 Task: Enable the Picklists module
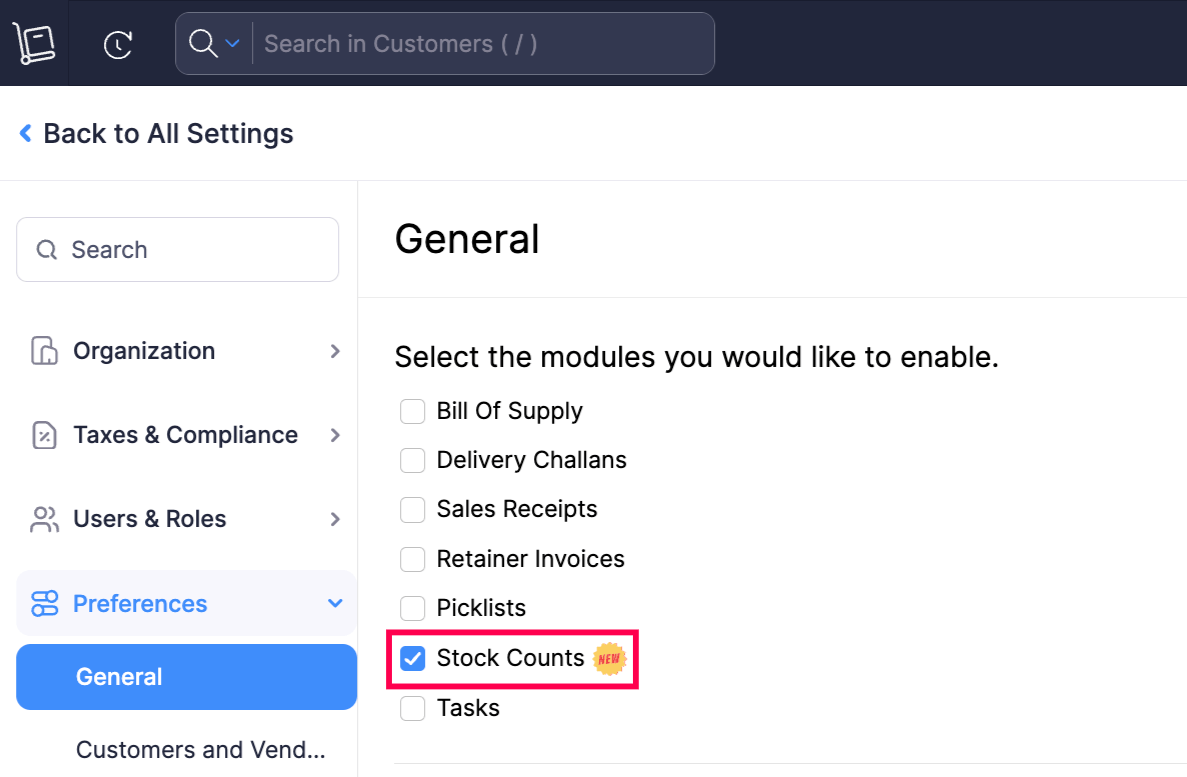pyautogui.click(x=412, y=608)
